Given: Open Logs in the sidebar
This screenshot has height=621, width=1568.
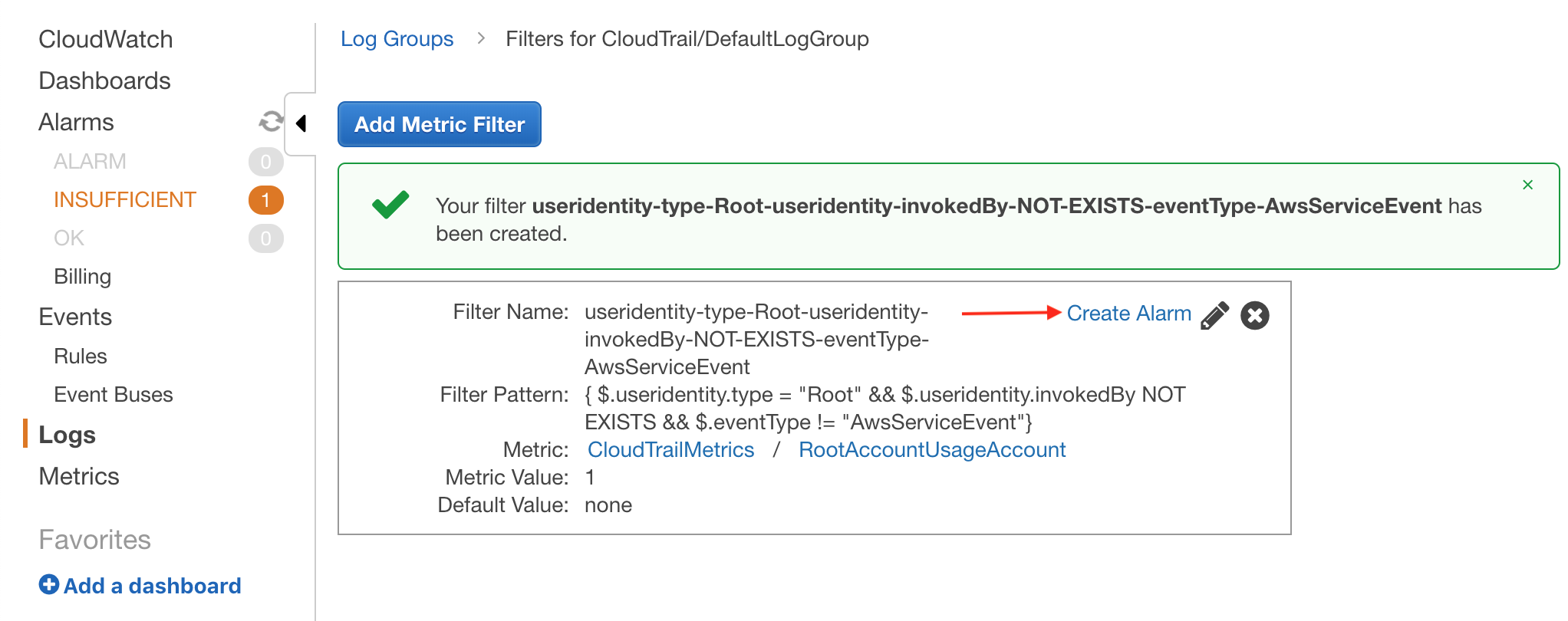Looking at the screenshot, I should coord(67,435).
